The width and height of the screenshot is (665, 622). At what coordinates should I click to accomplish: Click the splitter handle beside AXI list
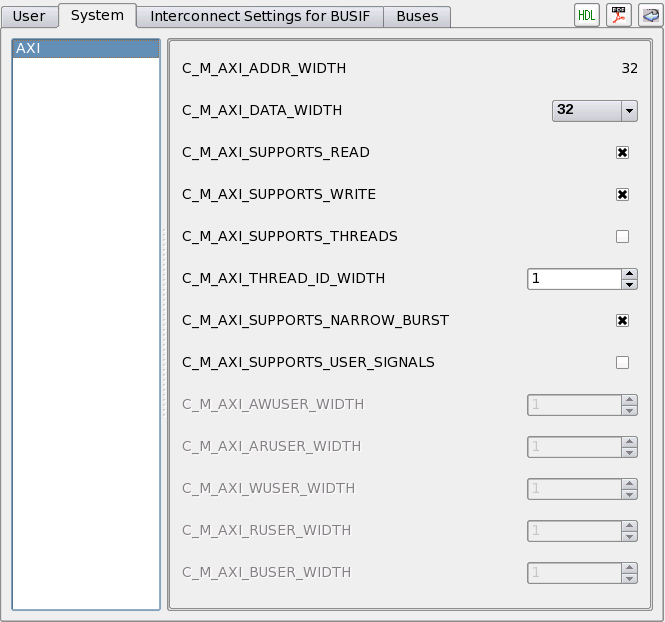pyautogui.click(x=164, y=323)
